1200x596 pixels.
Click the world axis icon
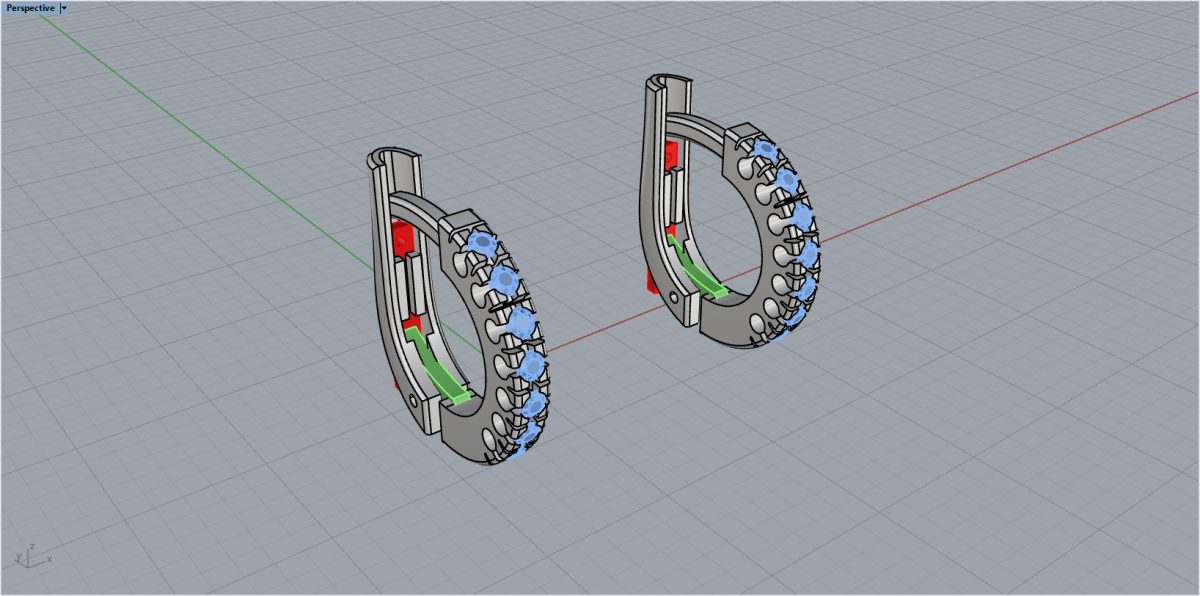point(31,555)
